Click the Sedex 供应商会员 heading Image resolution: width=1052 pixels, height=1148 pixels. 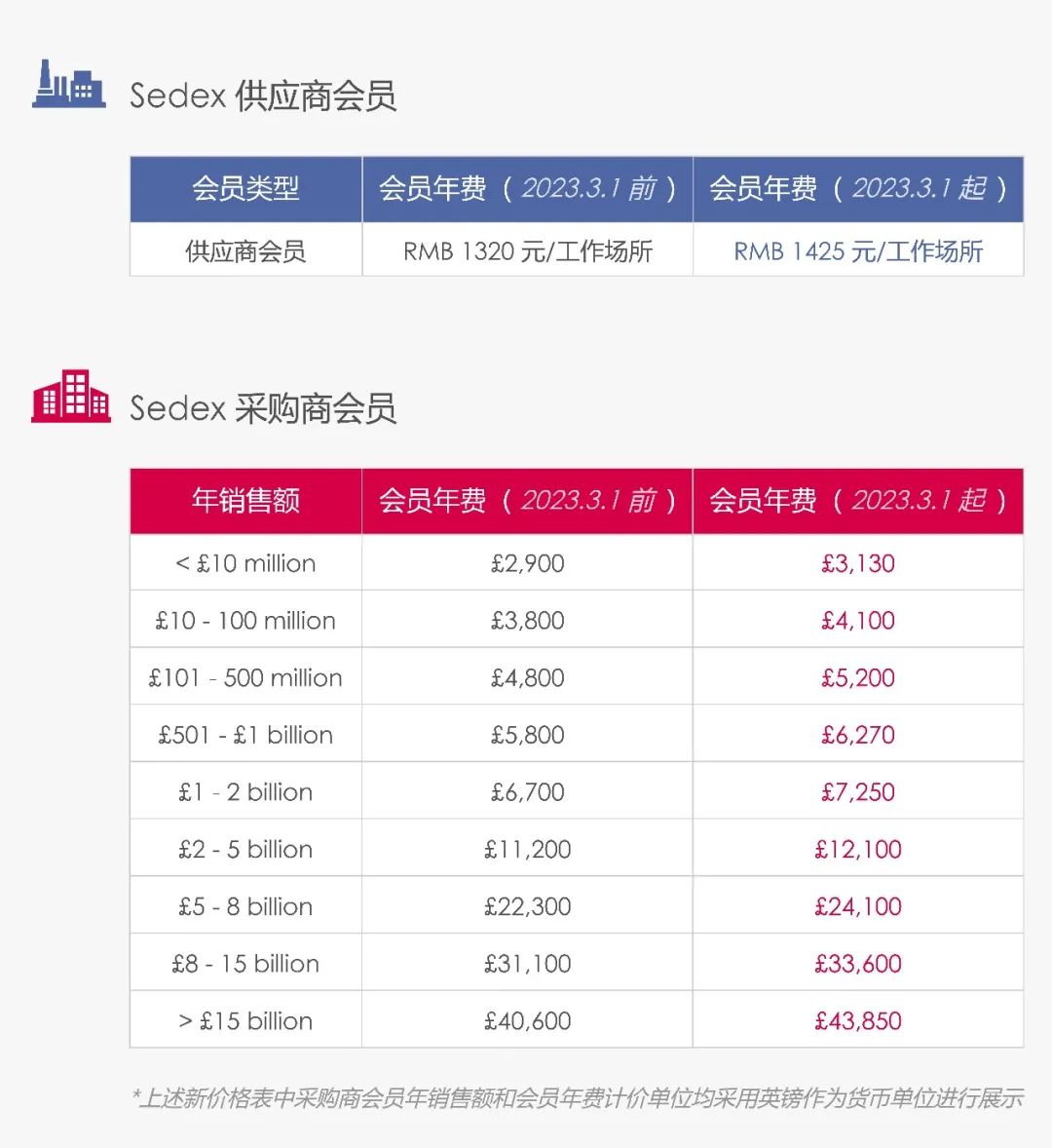click(x=263, y=96)
